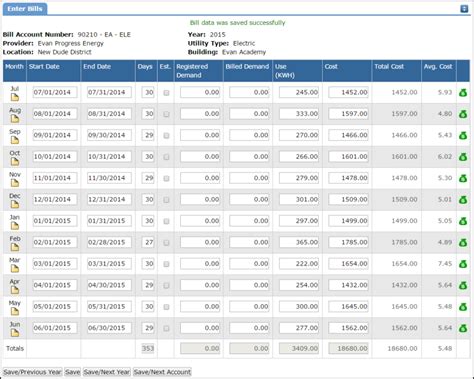Click the Cost field showing 1654.00

[348, 263]
